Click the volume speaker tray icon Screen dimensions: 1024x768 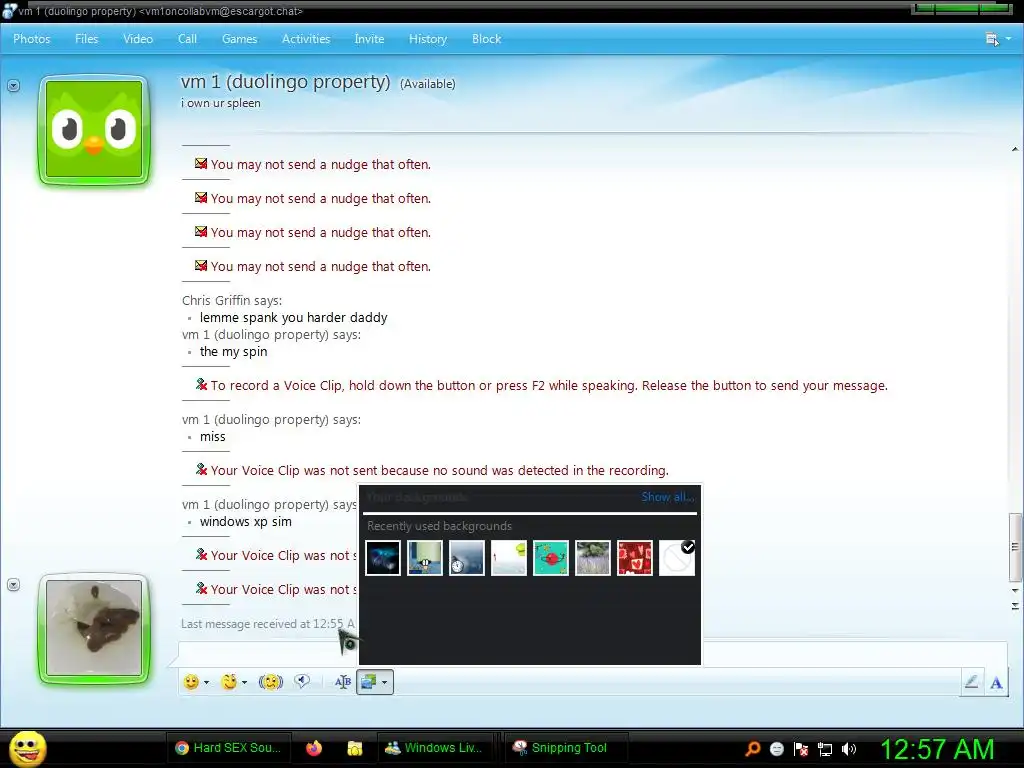pyautogui.click(x=849, y=749)
